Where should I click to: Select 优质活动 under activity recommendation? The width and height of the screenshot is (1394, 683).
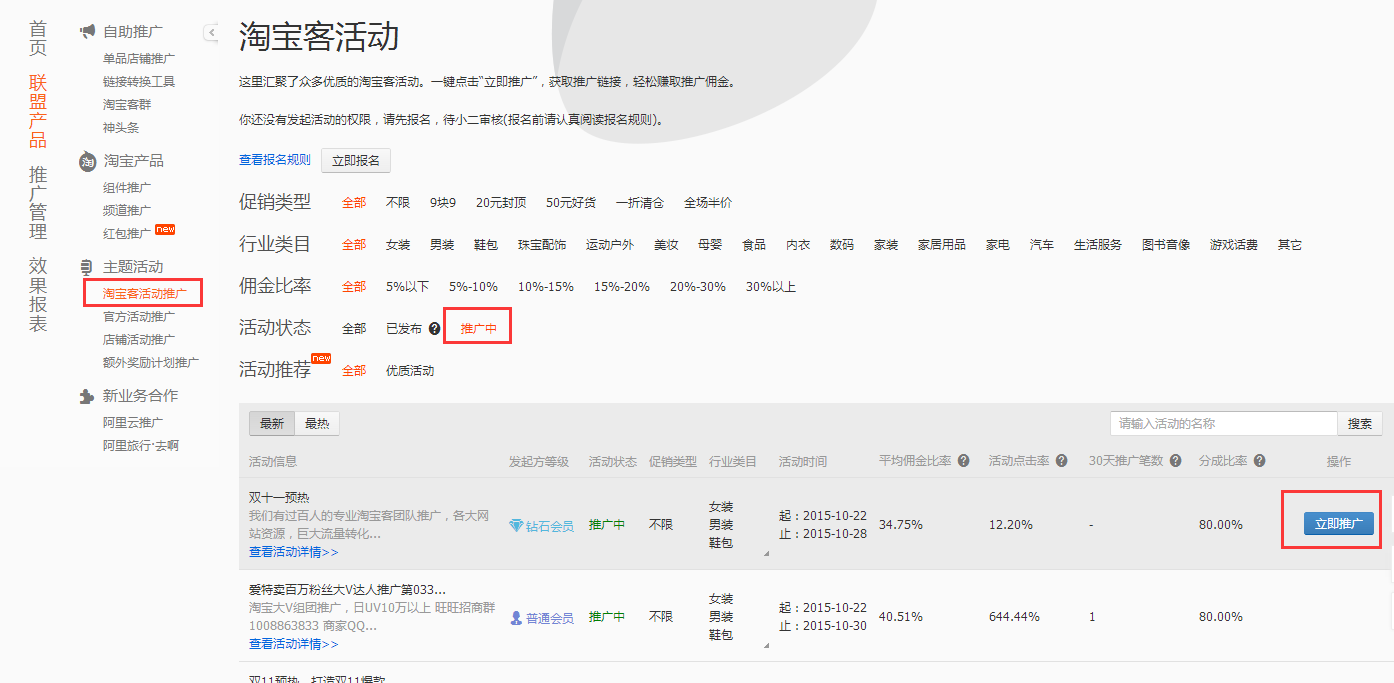coord(410,371)
